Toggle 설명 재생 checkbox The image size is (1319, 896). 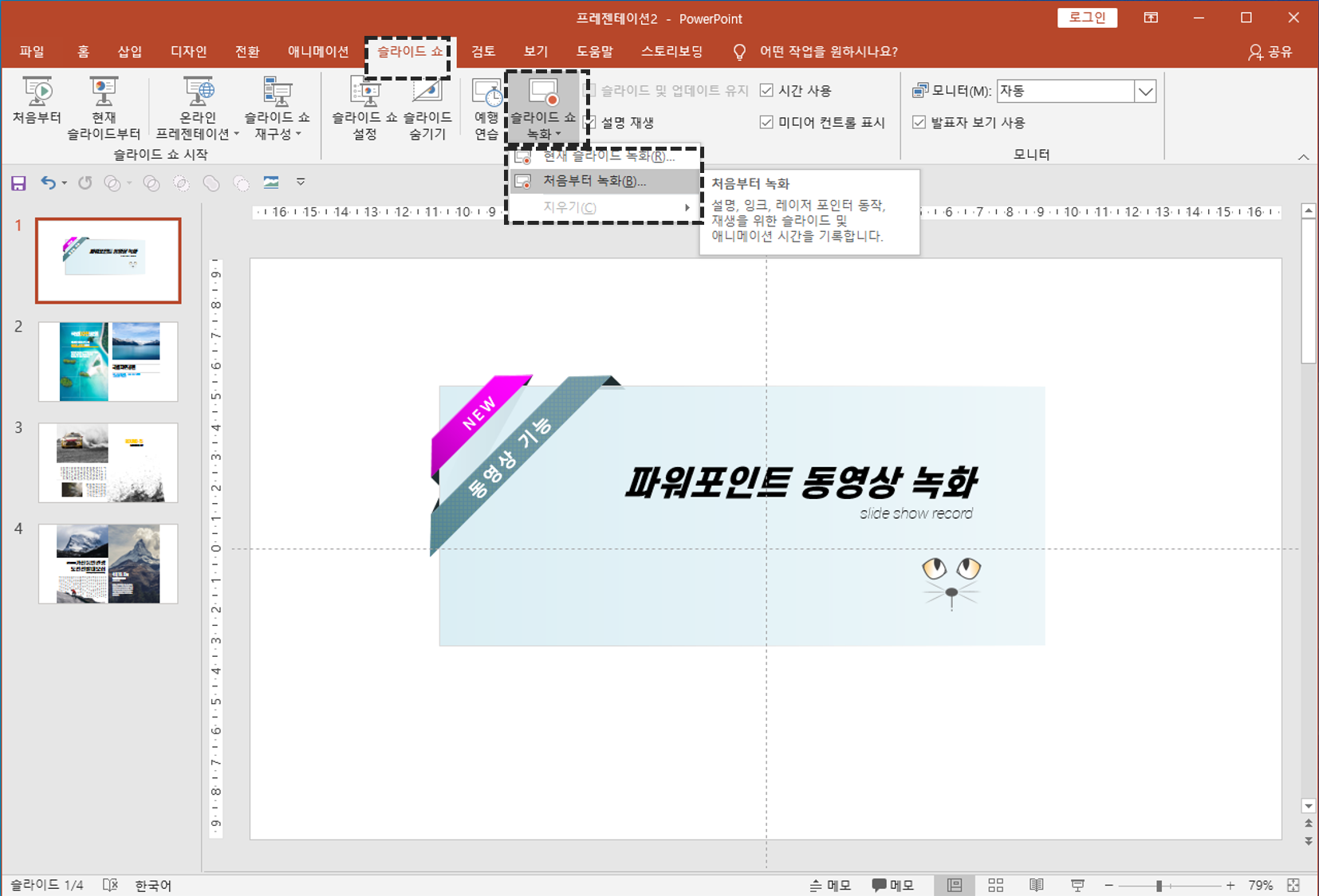click(590, 123)
